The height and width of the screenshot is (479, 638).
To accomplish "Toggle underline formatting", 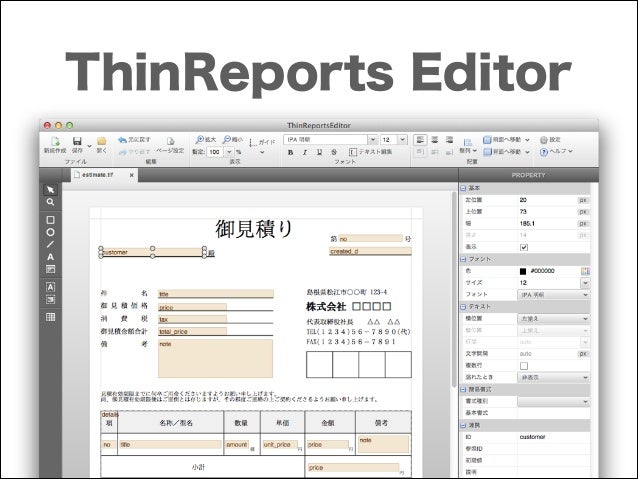I will [x=319, y=152].
